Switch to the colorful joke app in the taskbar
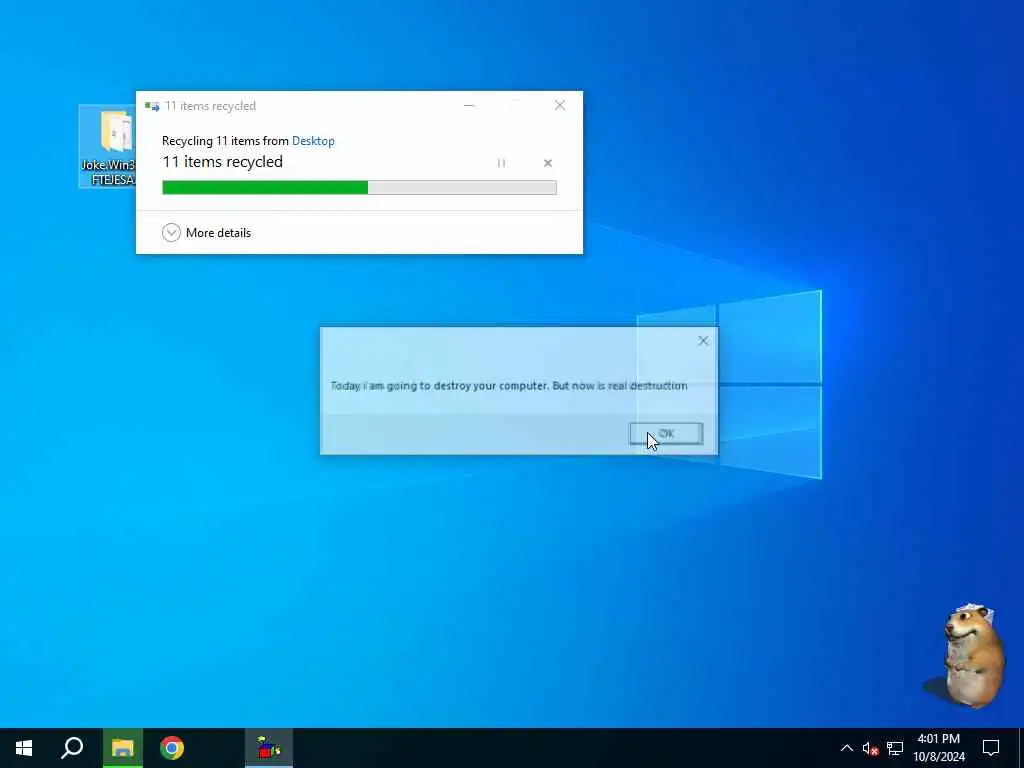 coord(268,748)
